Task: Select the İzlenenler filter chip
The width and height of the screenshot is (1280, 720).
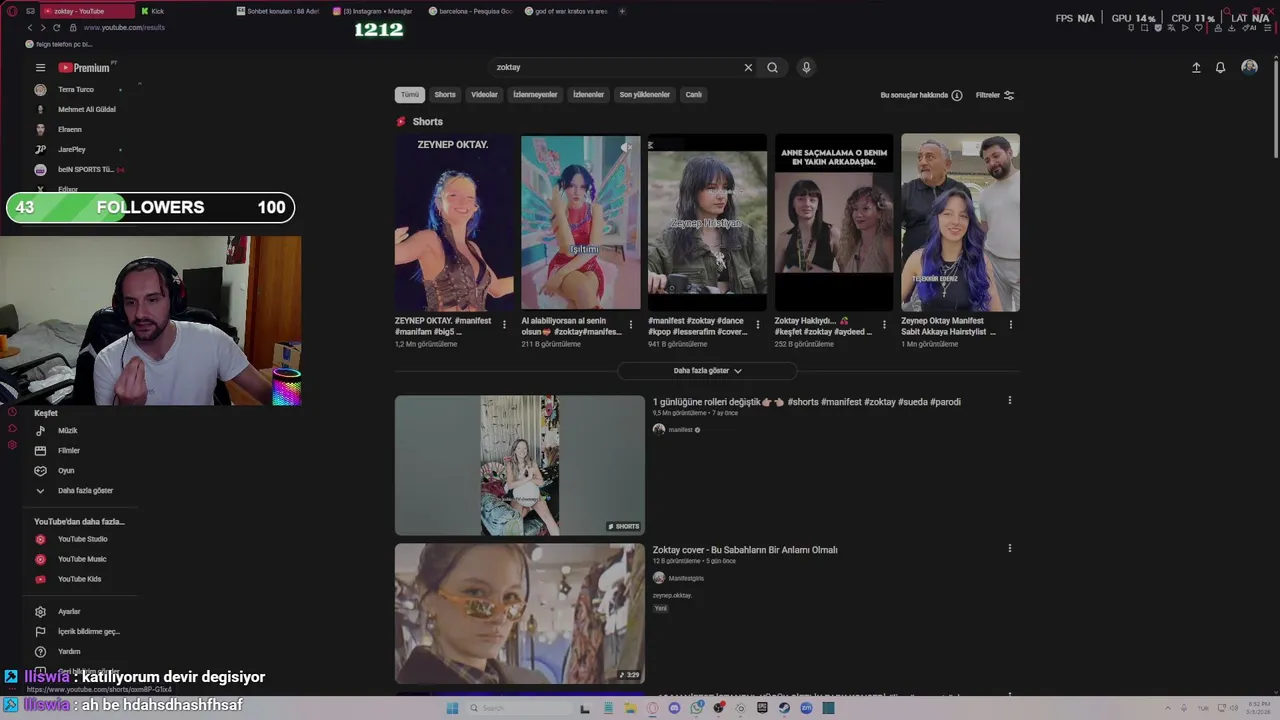Action: pos(588,95)
